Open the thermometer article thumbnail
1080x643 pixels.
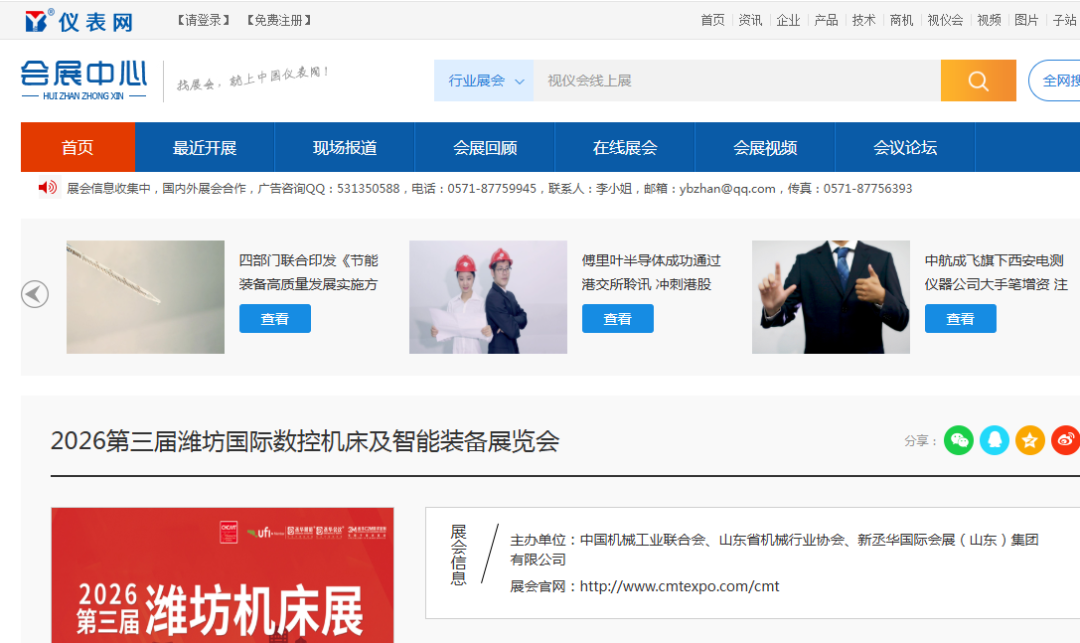(145, 297)
